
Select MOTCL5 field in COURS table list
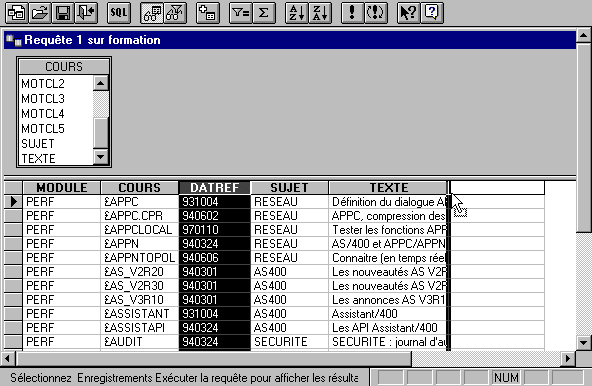56,129
